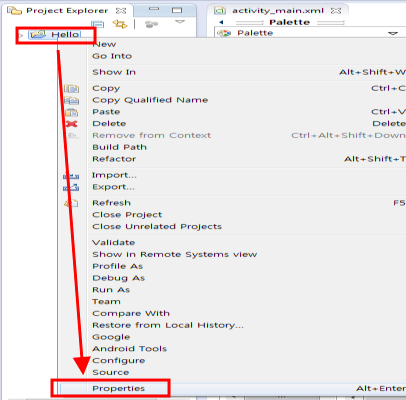Select the Hello project in tree
Image resolution: width=406 pixels, height=400 pixels.
[x=65, y=34]
